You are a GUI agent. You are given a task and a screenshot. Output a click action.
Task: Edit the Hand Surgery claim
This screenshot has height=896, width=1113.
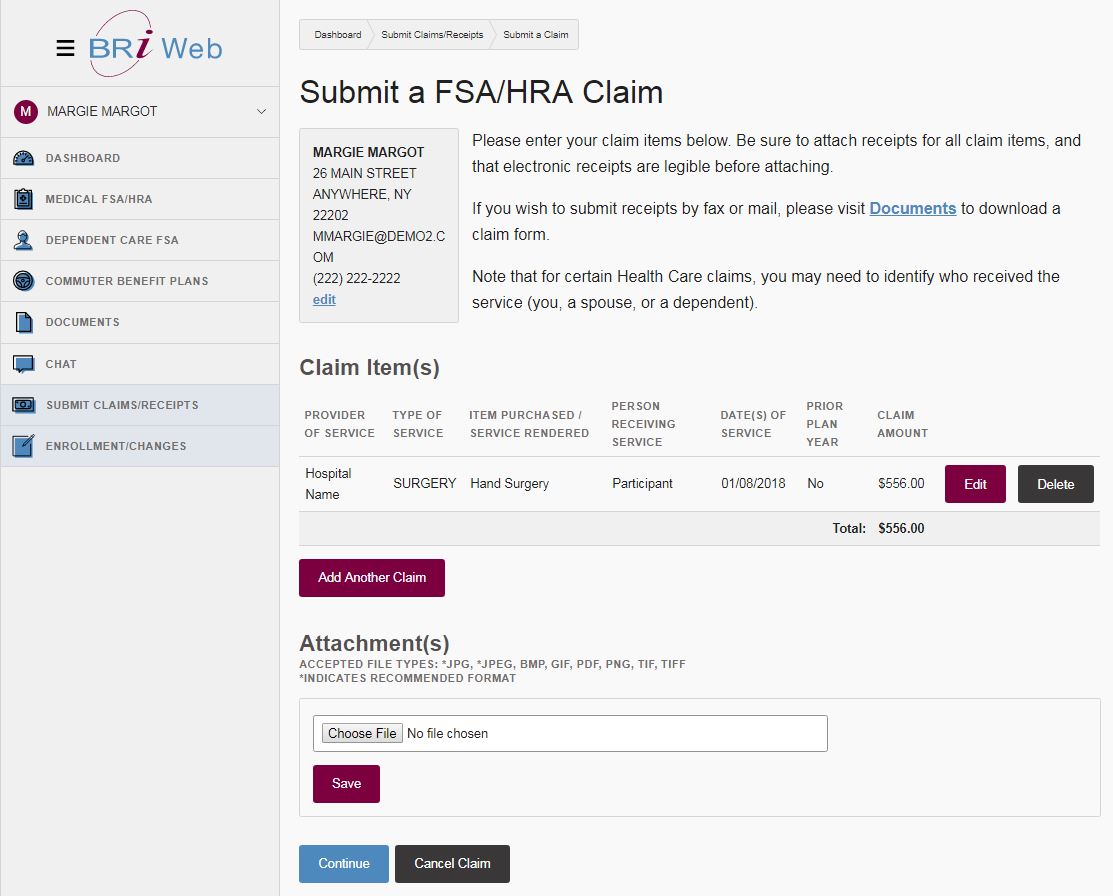click(974, 483)
